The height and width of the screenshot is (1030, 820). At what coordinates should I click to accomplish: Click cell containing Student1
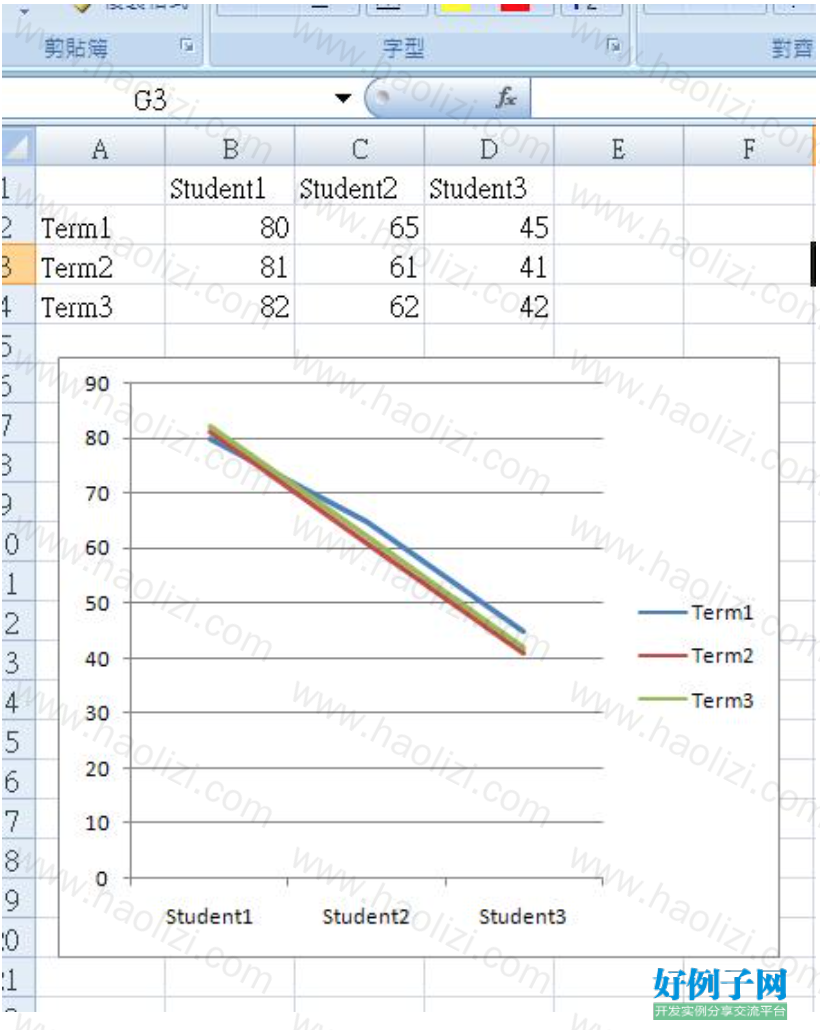pos(230,187)
